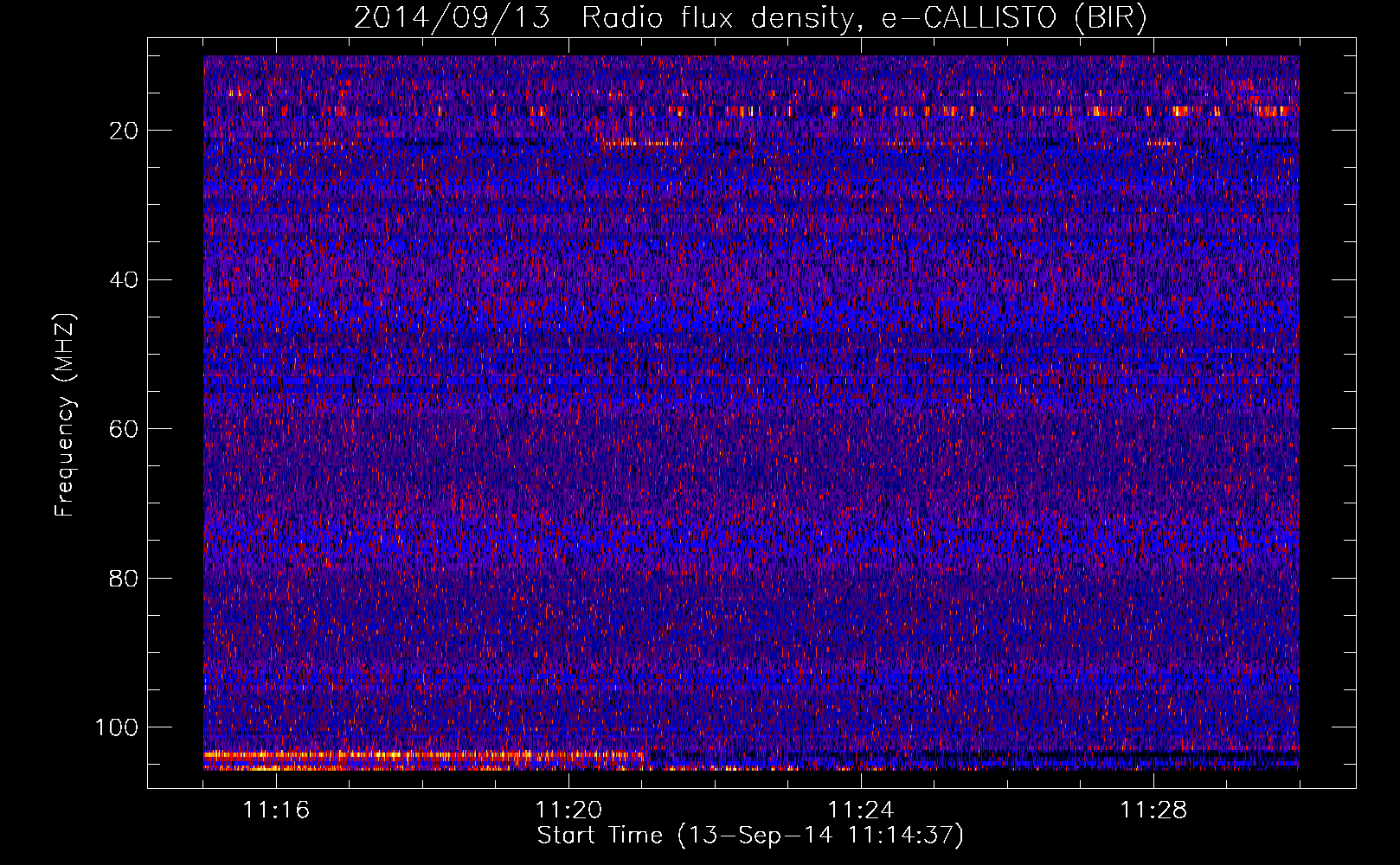Click the x-axis tick label 11:28
The height and width of the screenshot is (865, 1400).
click(1153, 811)
